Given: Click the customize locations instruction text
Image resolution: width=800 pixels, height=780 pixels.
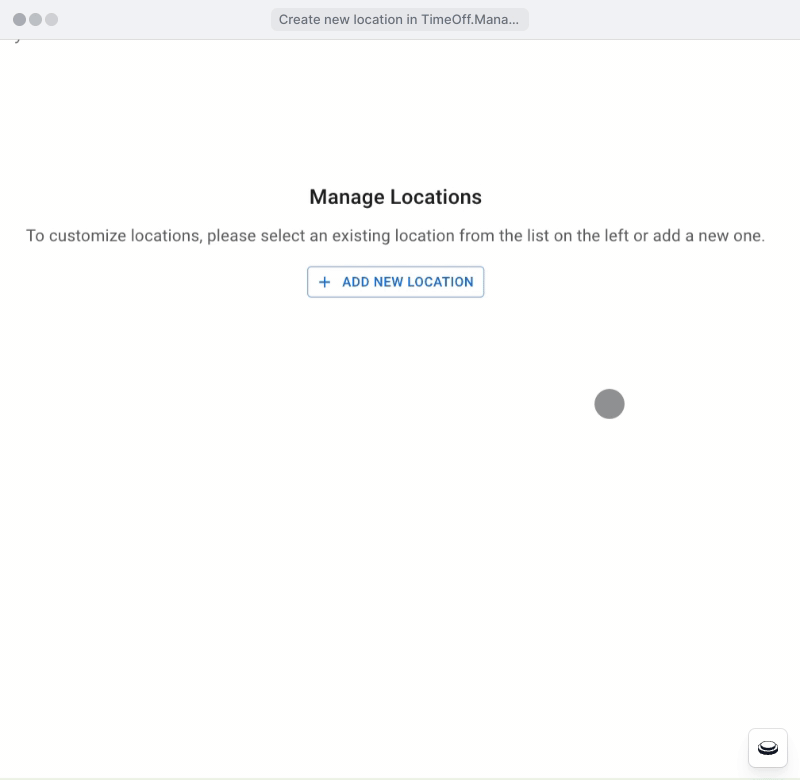Looking at the screenshot, I should click(x=395, y=236).
